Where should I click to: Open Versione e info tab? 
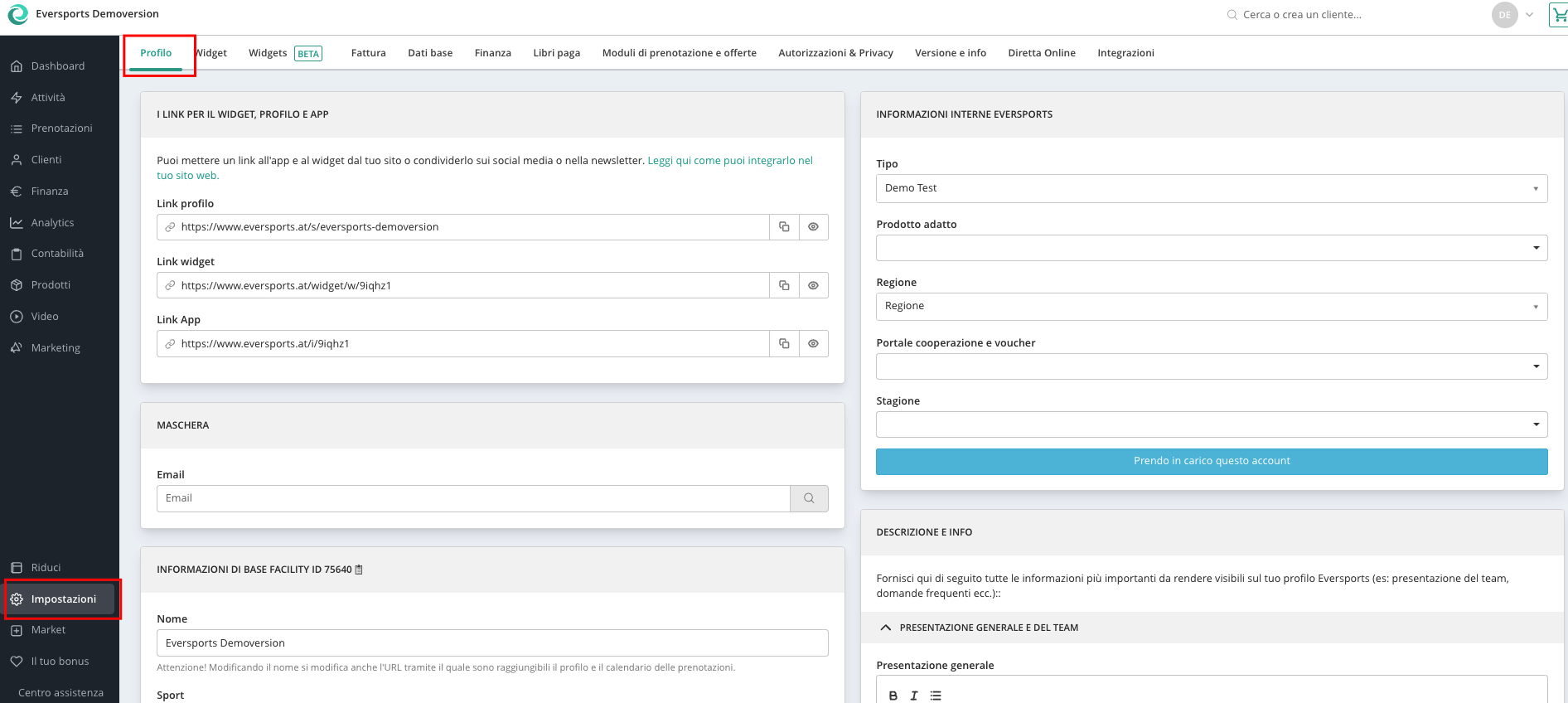pyautogui.click(x=950, y=53)
